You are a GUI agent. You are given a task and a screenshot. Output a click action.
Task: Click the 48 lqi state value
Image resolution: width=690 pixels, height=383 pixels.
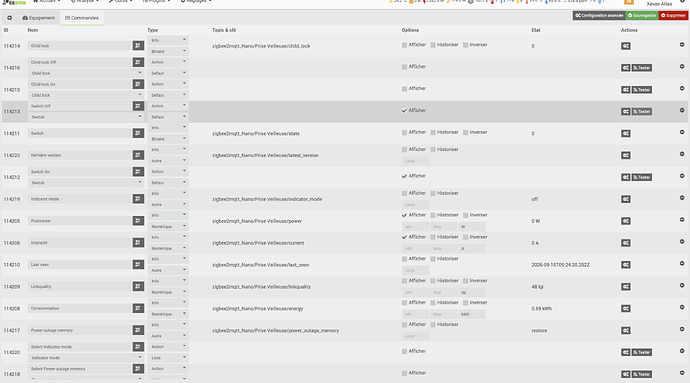coord(537,287)
